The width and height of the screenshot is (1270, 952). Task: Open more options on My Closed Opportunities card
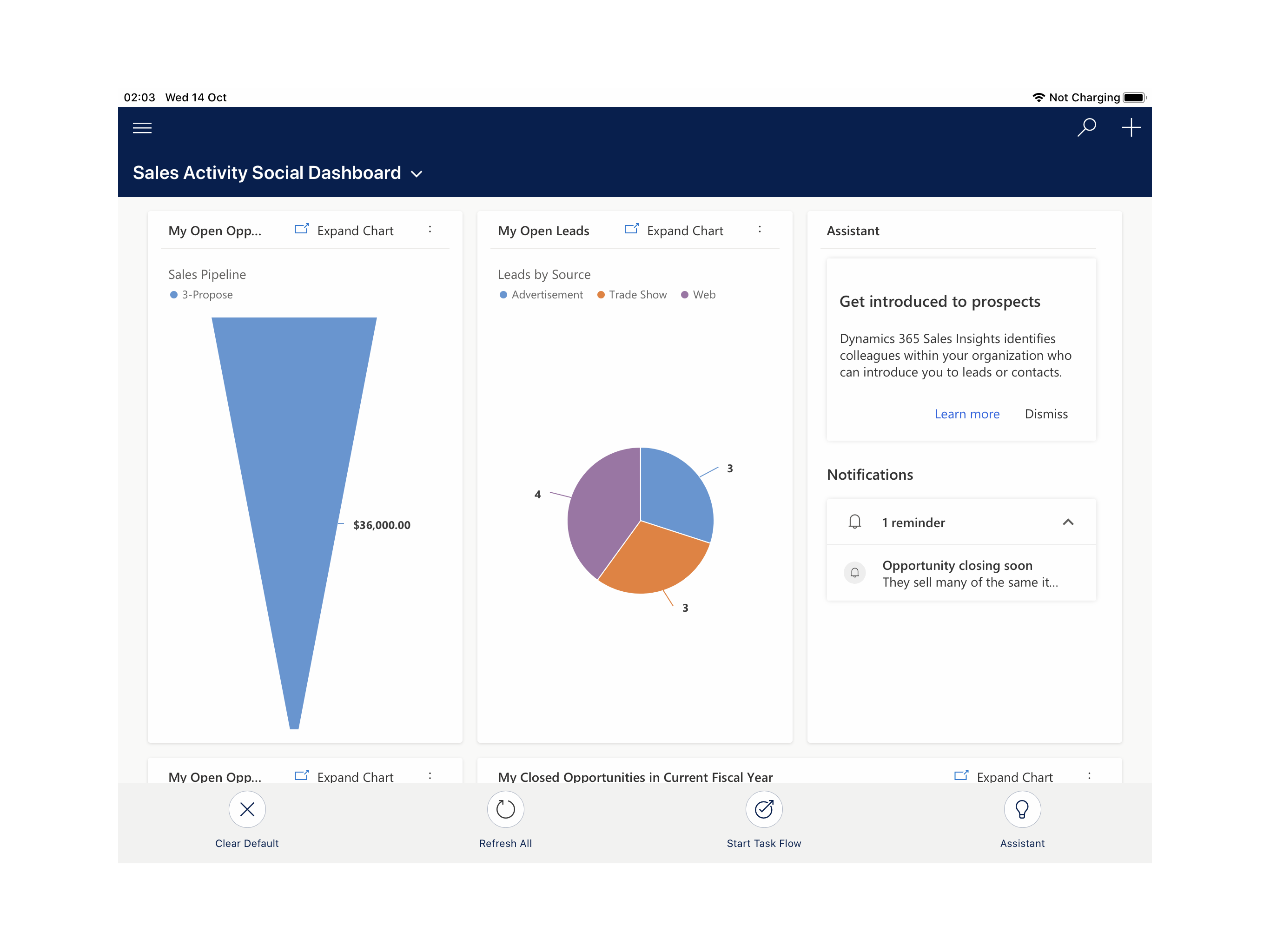(1089, 776)
